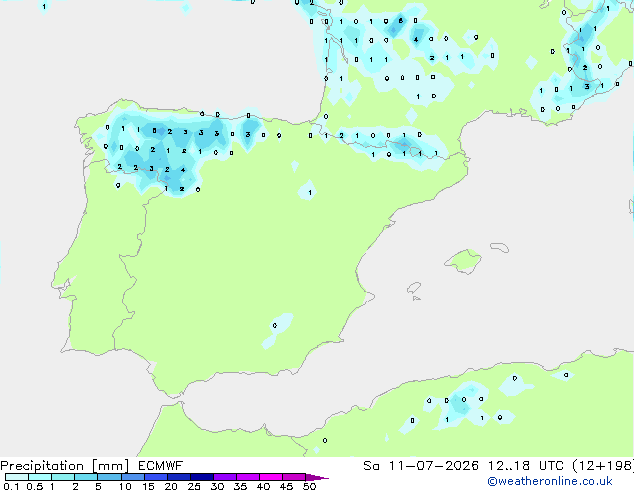Select the 'ECMWF' model label

[160, 466]
